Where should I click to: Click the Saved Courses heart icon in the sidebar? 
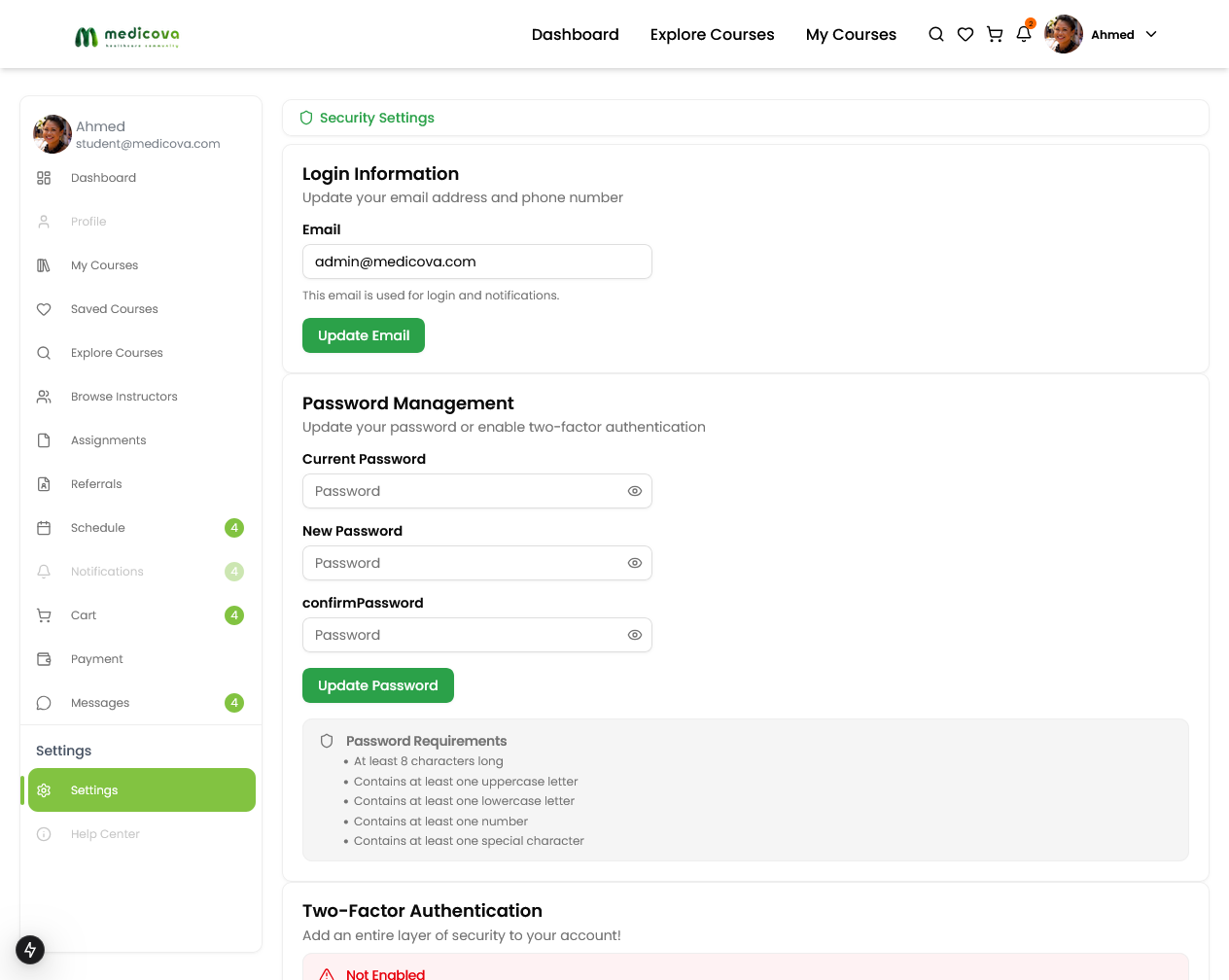pyautogui.click(x=44, y=309)
